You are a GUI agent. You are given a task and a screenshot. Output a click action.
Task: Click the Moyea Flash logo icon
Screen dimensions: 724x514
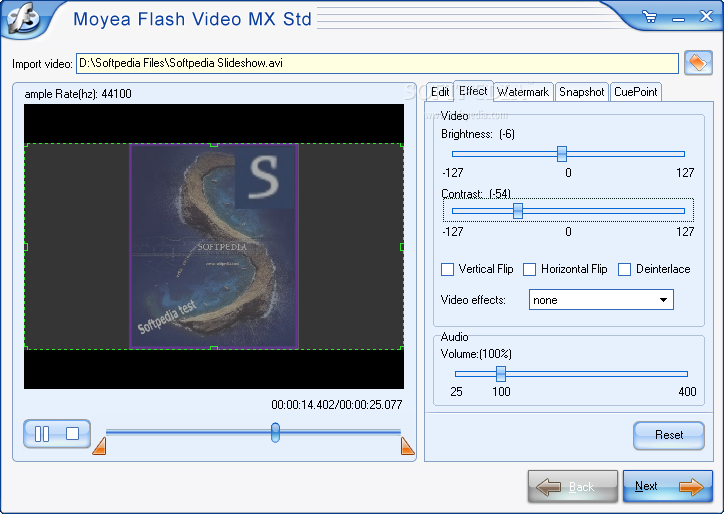tap(24, 18)
